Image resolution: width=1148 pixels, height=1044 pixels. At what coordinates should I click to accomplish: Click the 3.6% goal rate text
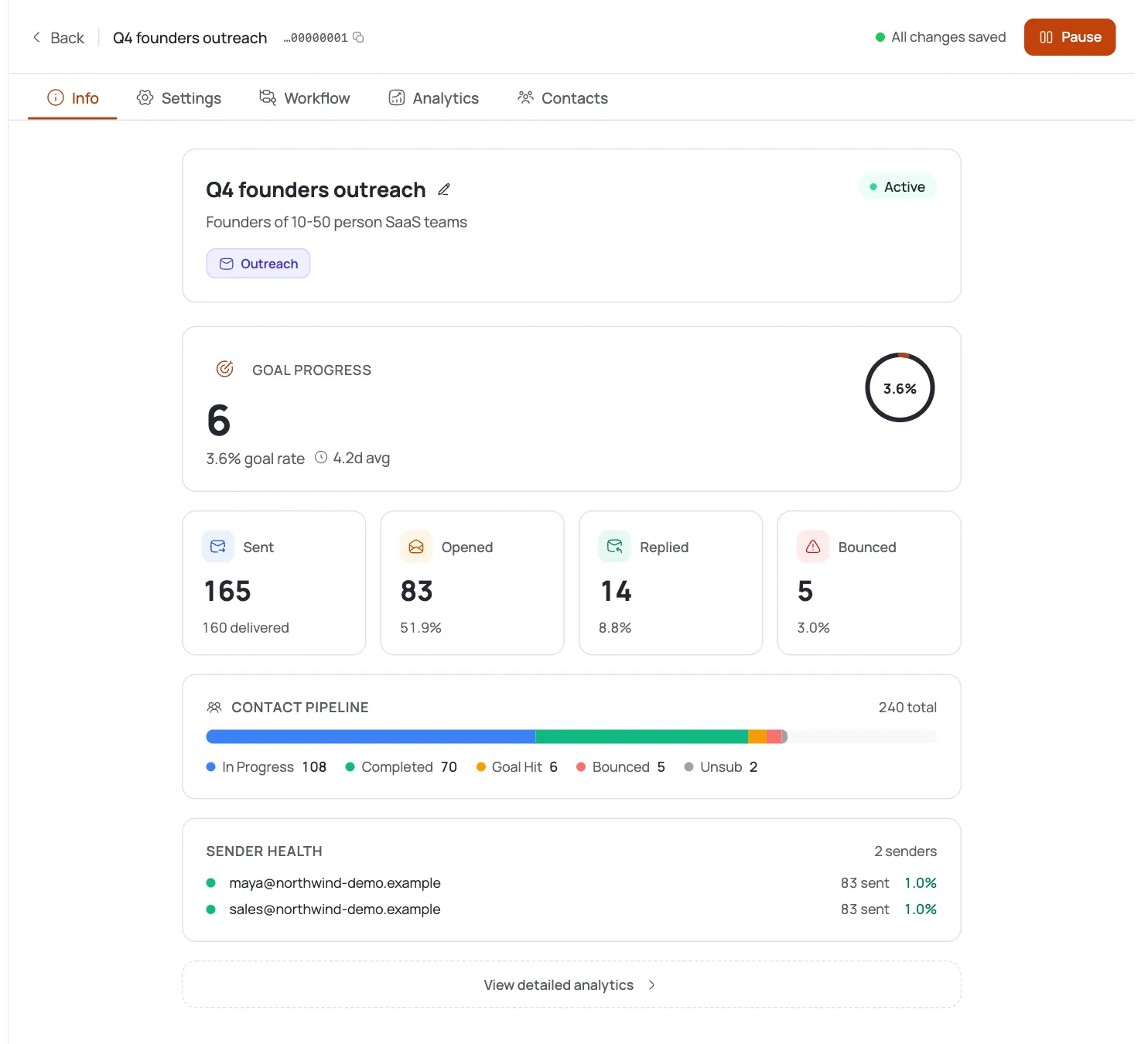255,458
